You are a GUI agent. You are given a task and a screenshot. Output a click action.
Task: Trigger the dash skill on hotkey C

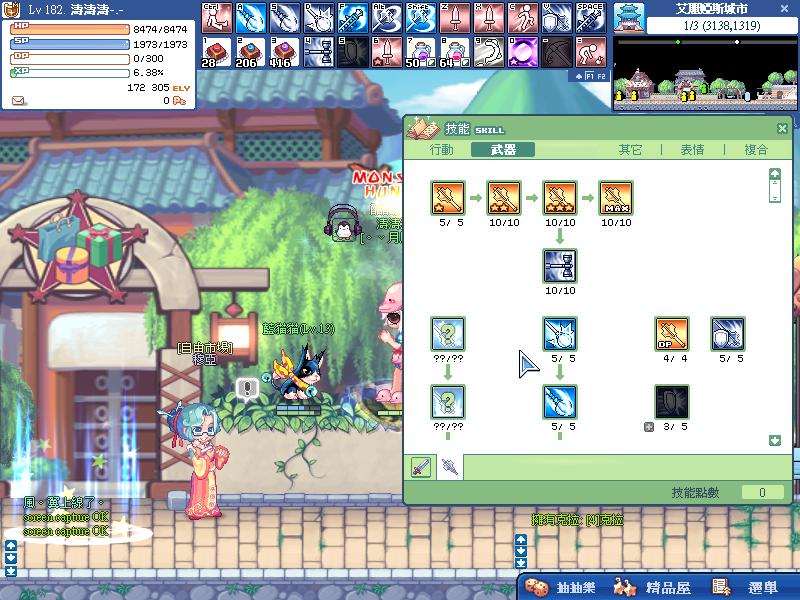click(523, 18)
